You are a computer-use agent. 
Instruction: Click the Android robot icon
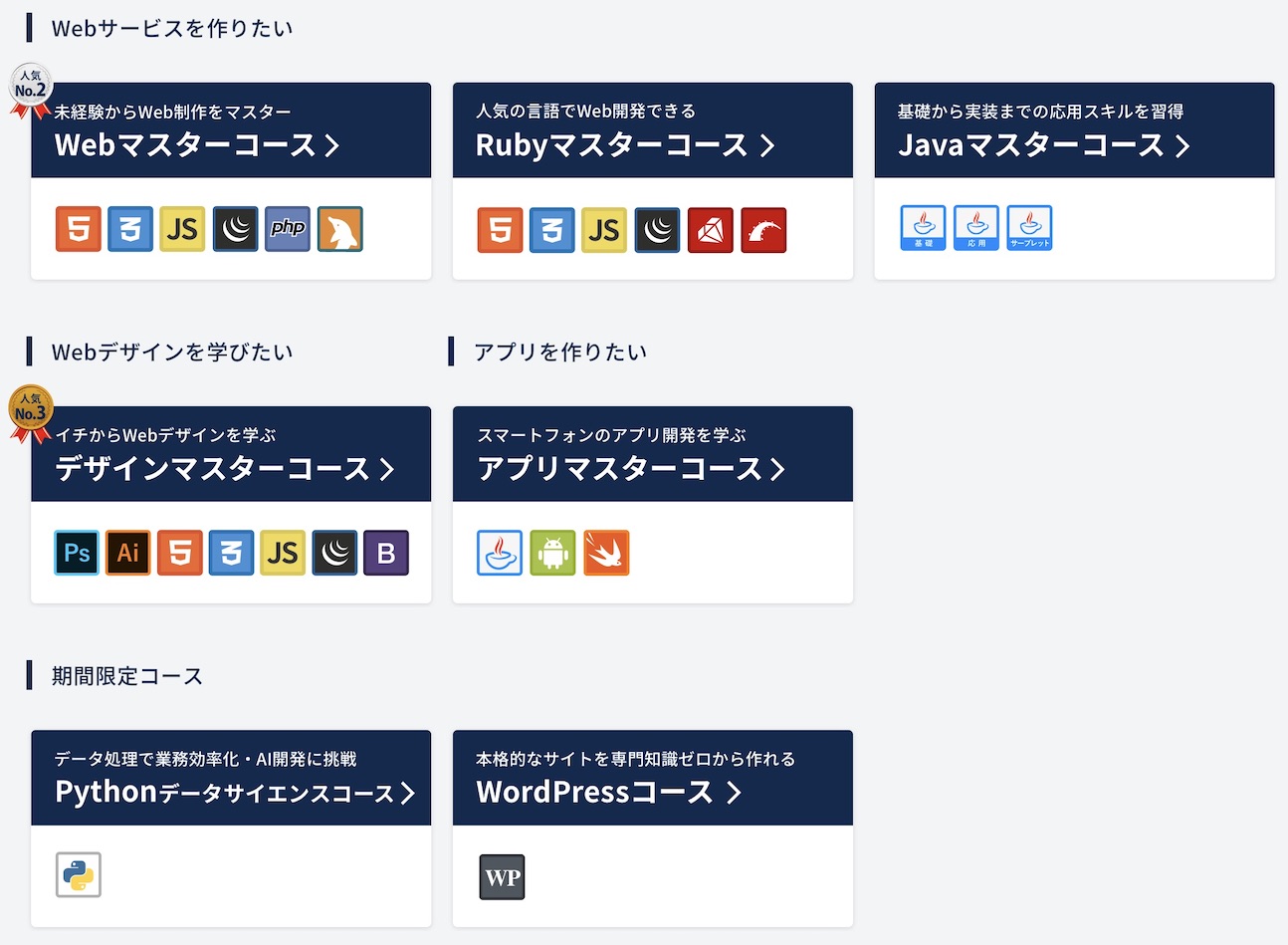[x=552, y=553]
